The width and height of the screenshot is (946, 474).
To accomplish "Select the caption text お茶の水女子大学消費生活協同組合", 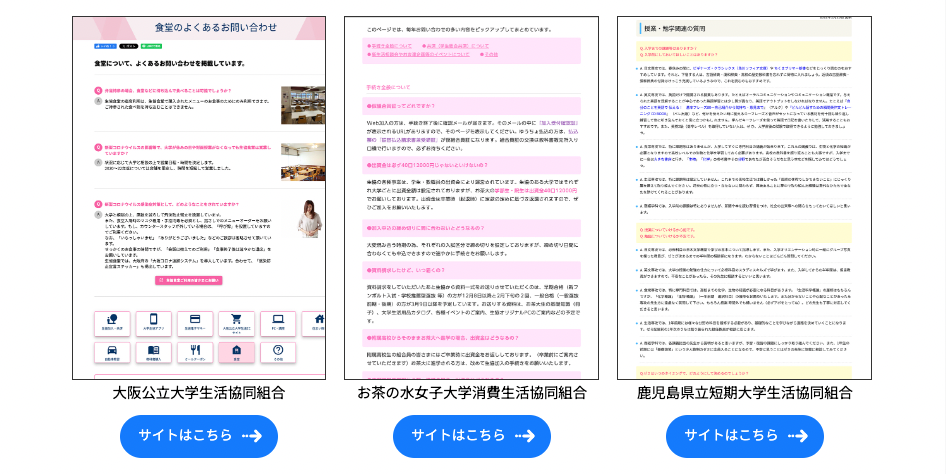I will tap(472, 393).
